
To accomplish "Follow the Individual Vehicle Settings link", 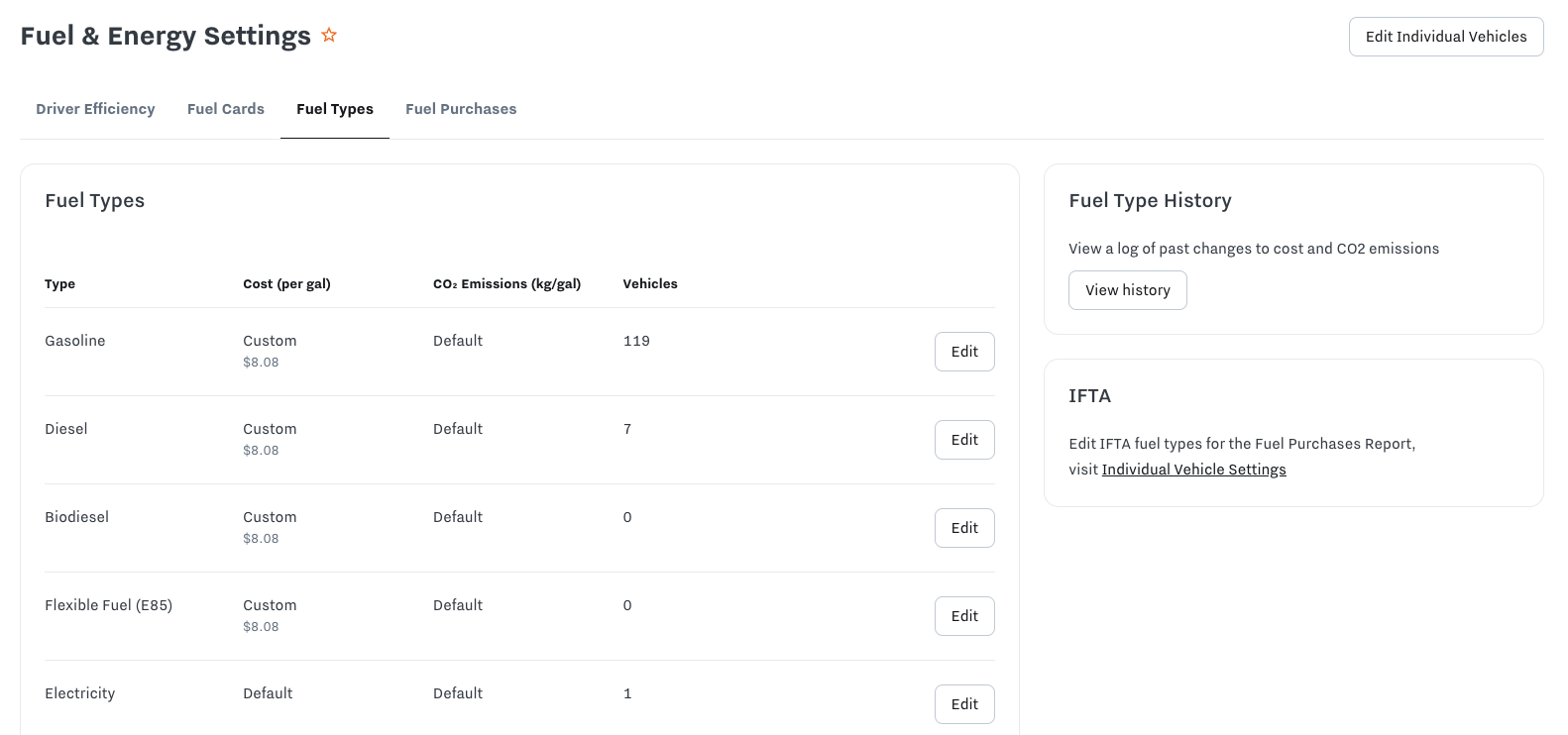I will [1193, 470].
